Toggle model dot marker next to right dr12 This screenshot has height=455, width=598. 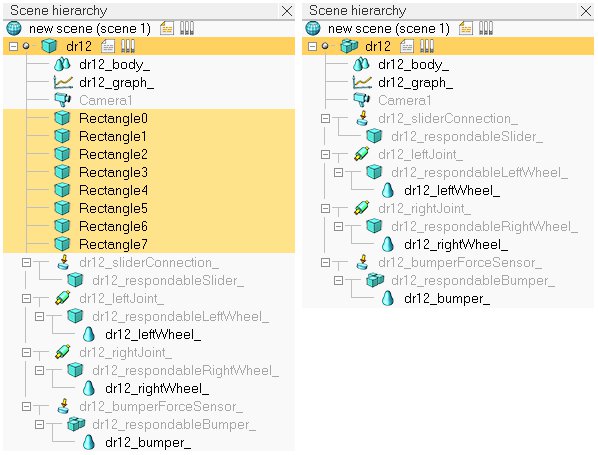325,47
